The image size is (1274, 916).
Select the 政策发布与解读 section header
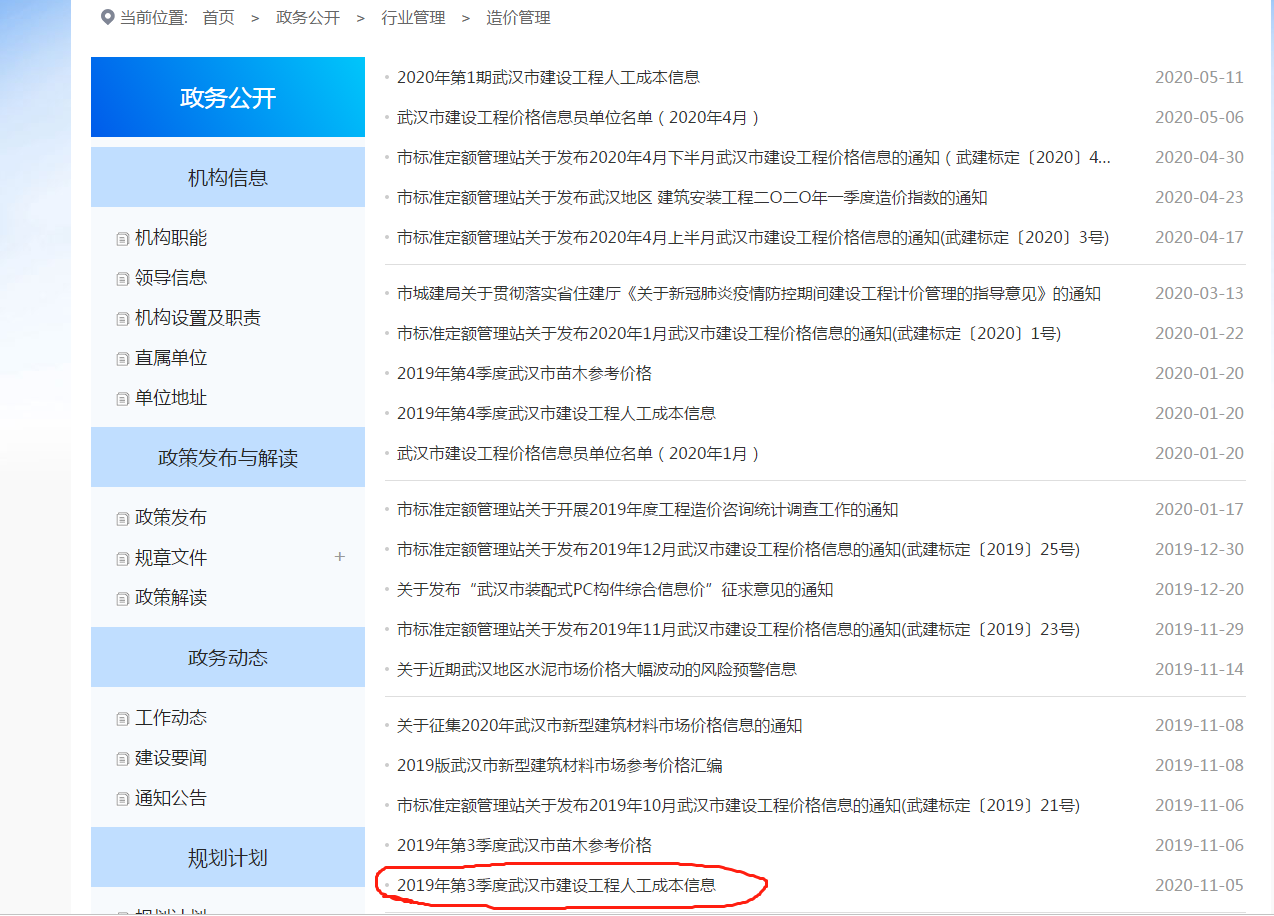[x=228, y=457]
